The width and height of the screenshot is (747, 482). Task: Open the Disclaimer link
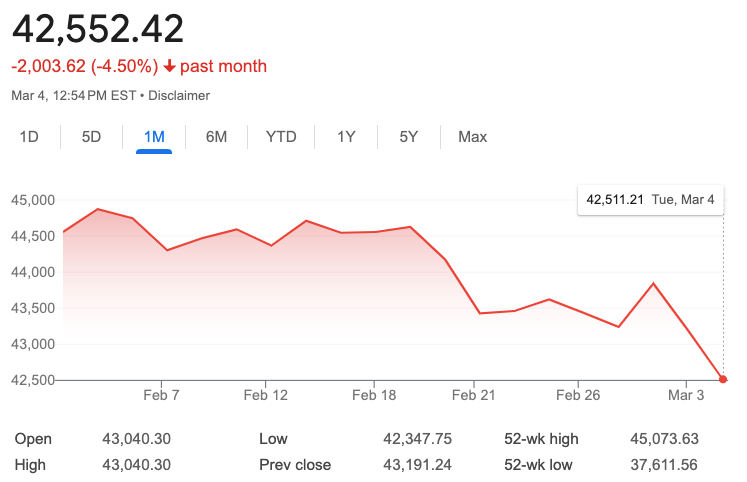(179, 95)
